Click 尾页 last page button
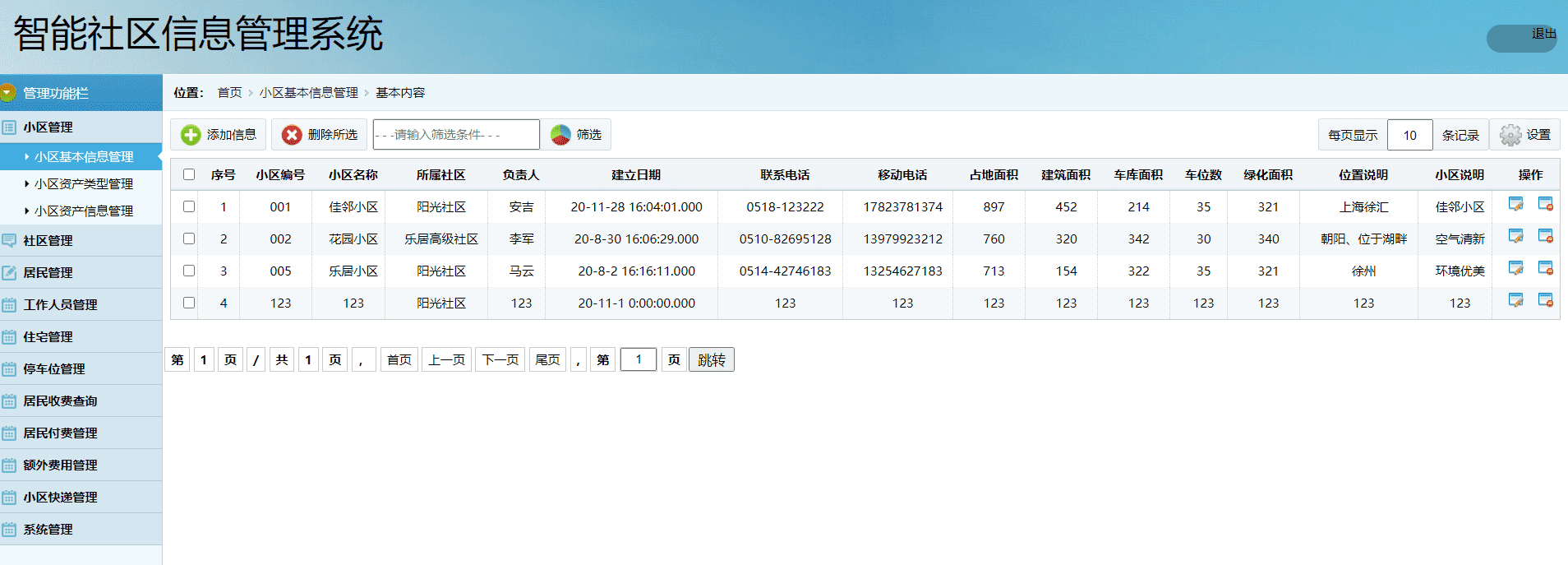Viewport: 1568px width, 565px height. pyautogui.click(x=547, y=360)
